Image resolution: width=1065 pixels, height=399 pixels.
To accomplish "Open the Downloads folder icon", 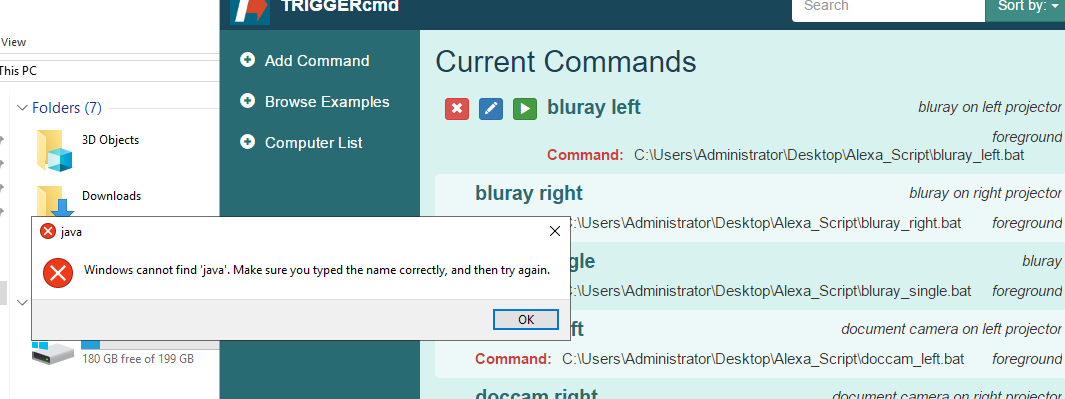I will (x=54, y=201).
